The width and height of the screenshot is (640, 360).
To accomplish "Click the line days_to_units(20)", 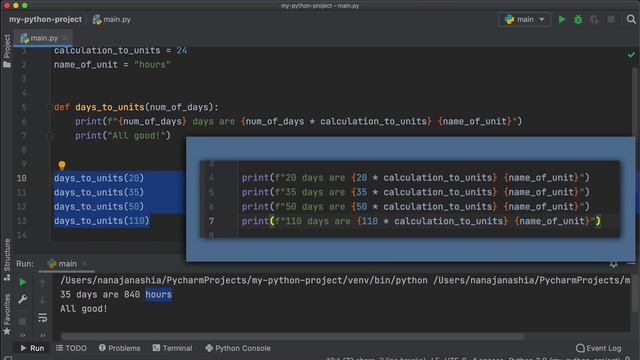I will (99, 178).
